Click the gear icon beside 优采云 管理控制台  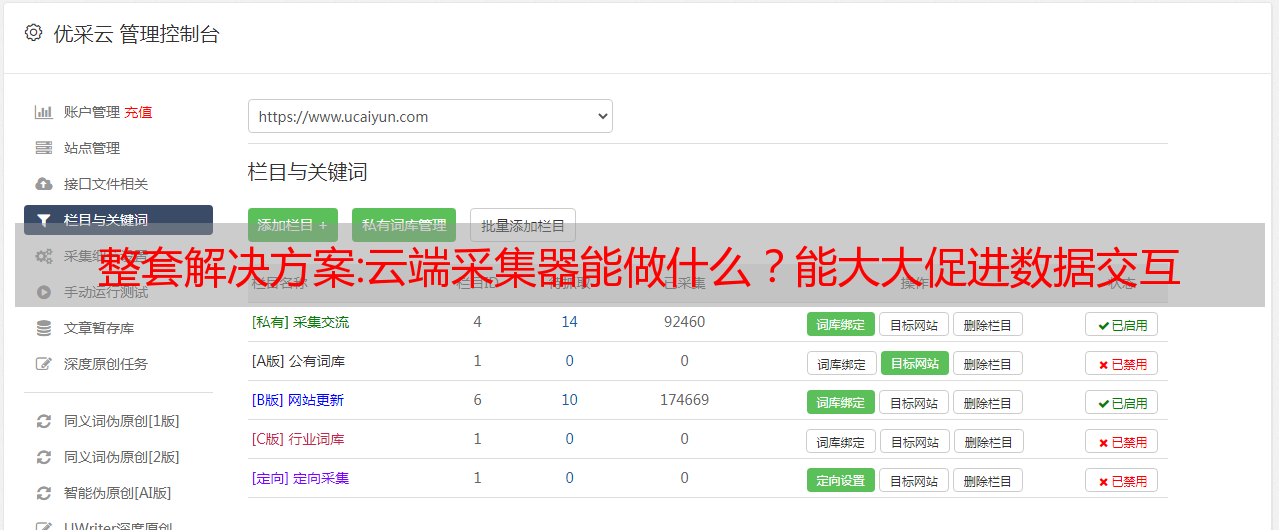34,33
